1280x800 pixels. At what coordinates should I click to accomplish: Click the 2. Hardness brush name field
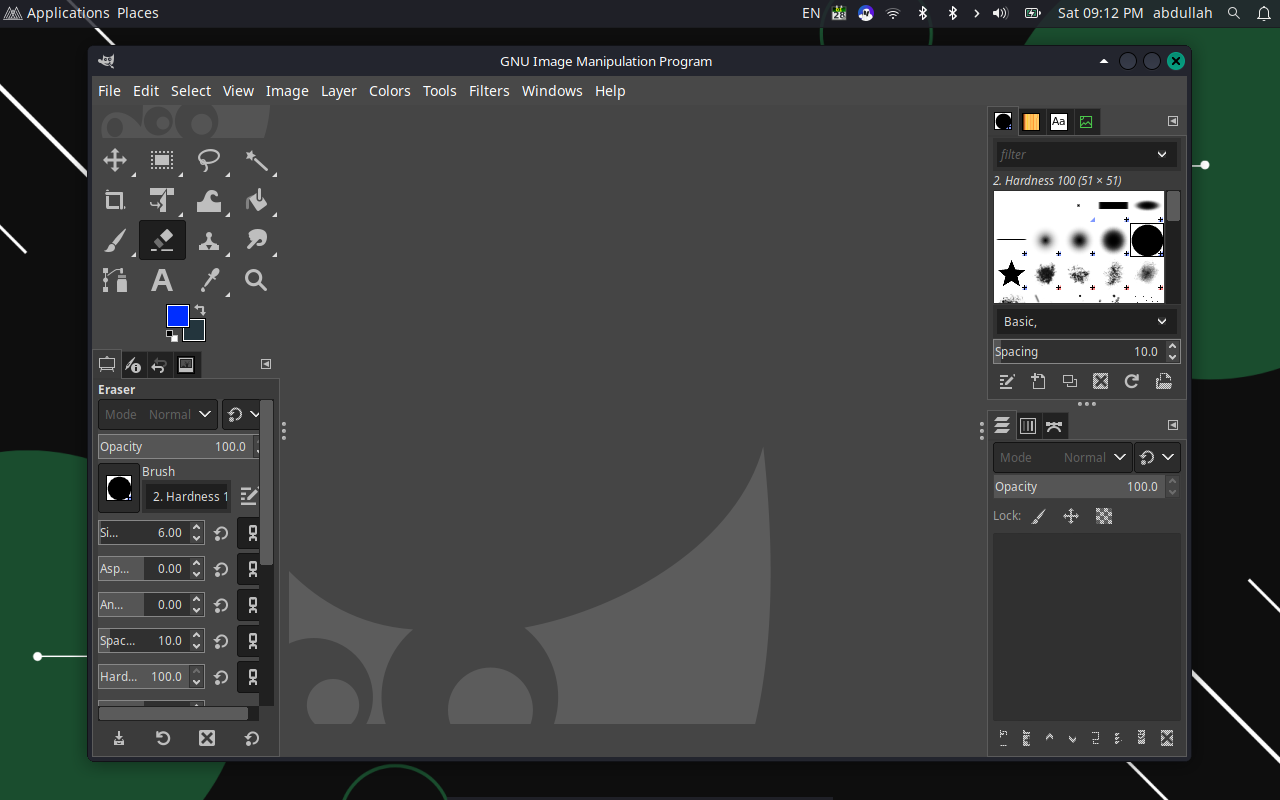189,497
